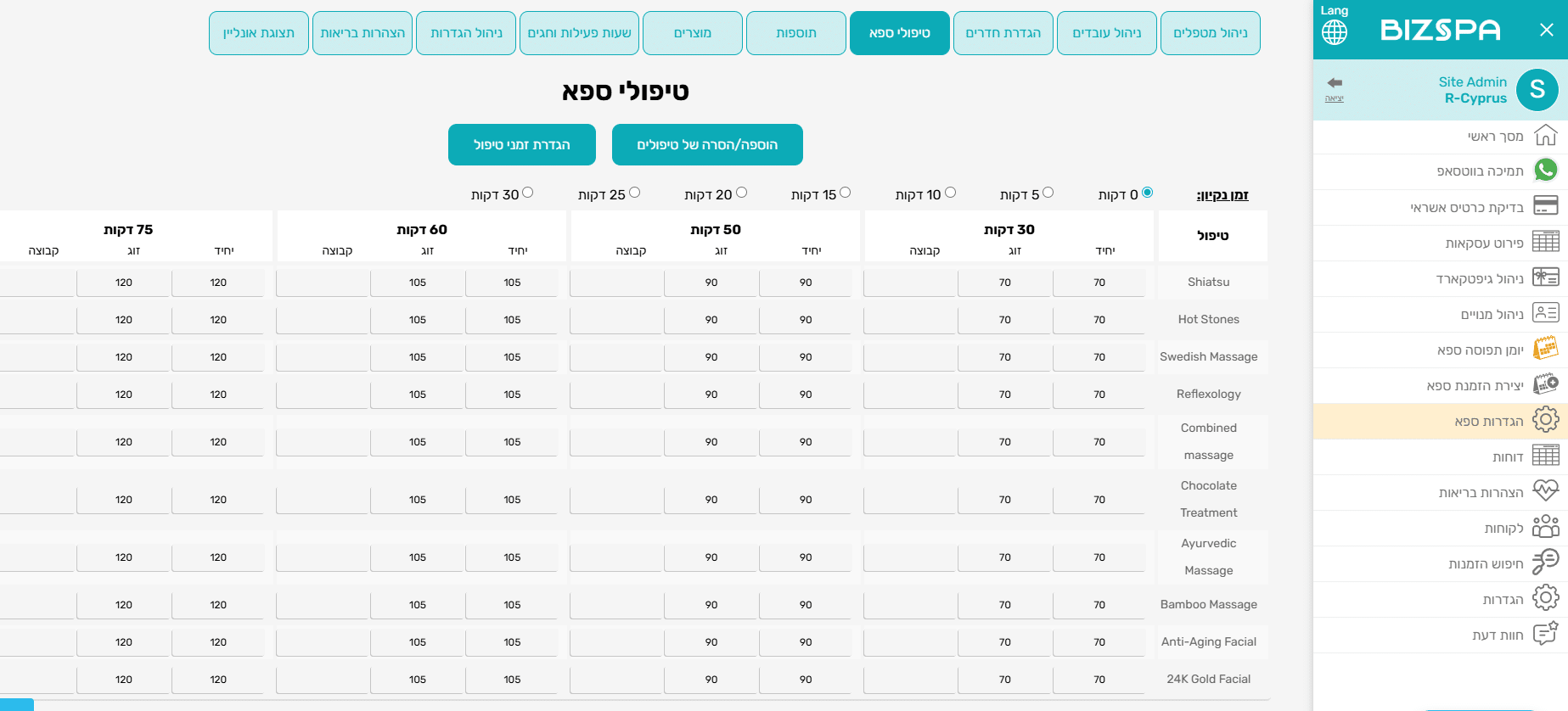Select the 15 minutes cleaning time option
The width and height of the screenshot is (1568, 711).
pyautogui.click(x=845, y=193)
